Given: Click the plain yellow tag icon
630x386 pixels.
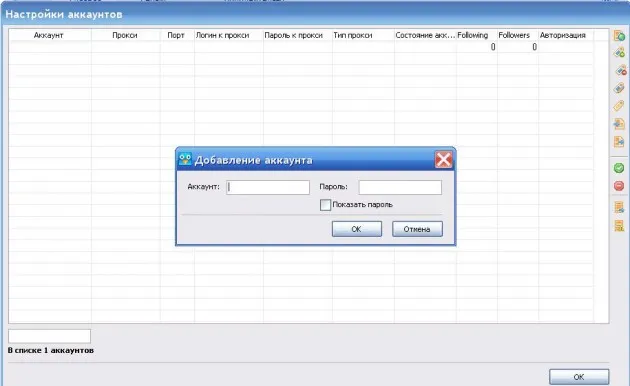Looking at the screenshot, I should 619,106.
